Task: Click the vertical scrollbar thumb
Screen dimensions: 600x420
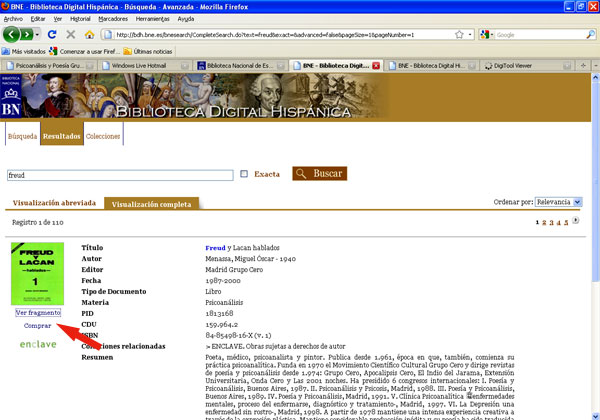Action: coord(595,182)
